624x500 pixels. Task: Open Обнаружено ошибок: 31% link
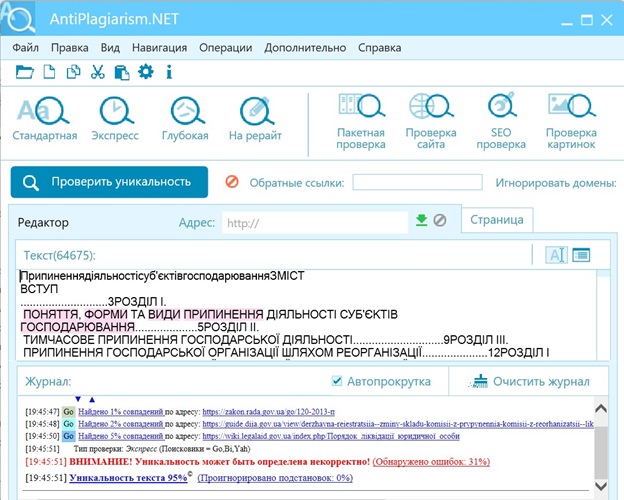pyautogui.click(x=431, y=462)
